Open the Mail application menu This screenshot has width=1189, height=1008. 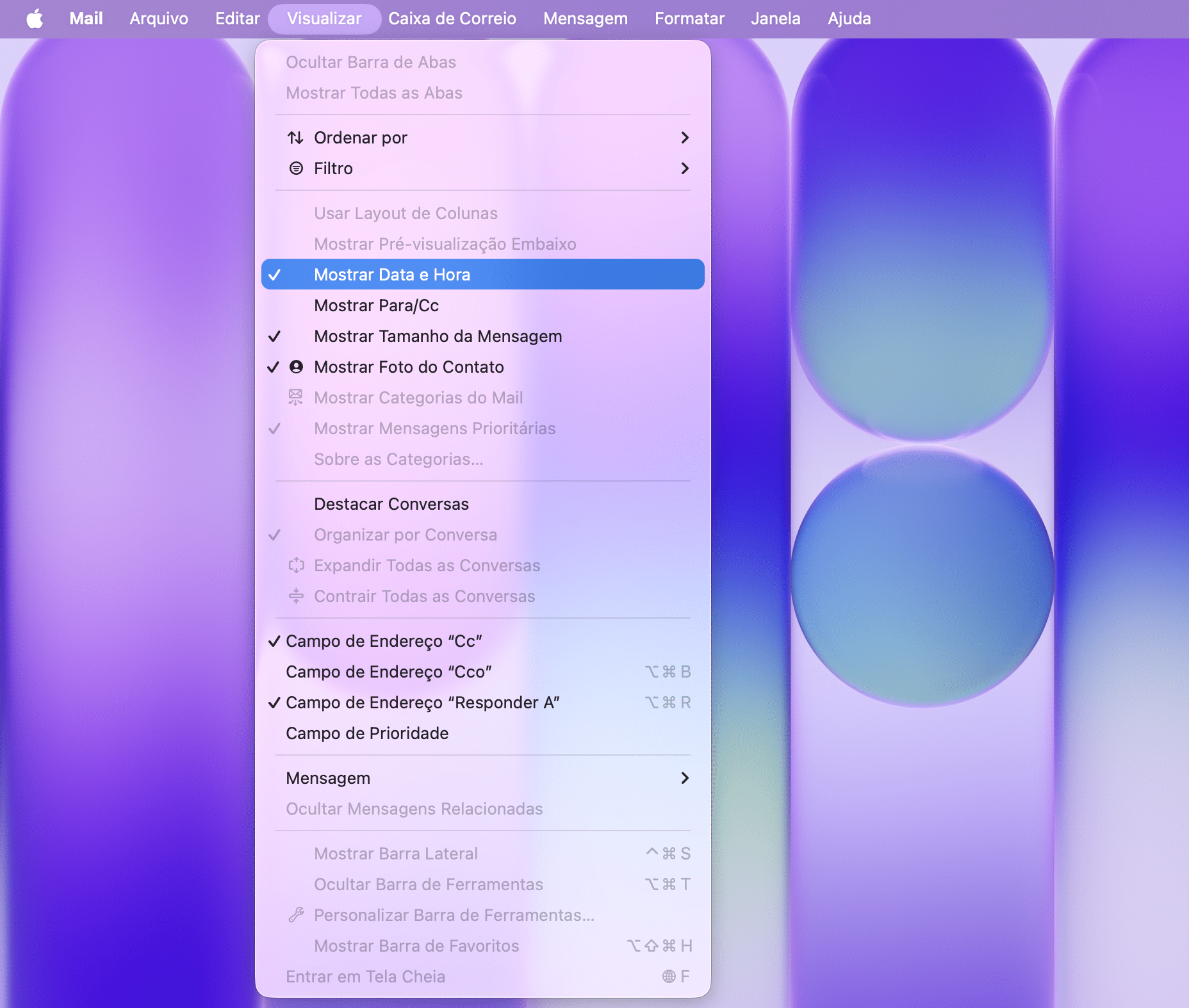click(x=86, y=19)
